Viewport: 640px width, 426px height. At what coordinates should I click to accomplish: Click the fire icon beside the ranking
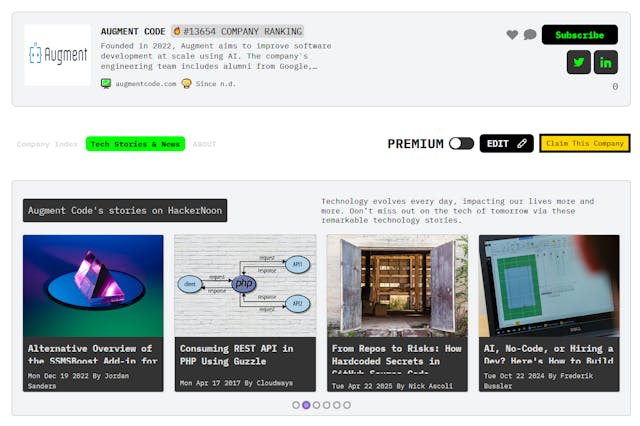pos(177,31)
